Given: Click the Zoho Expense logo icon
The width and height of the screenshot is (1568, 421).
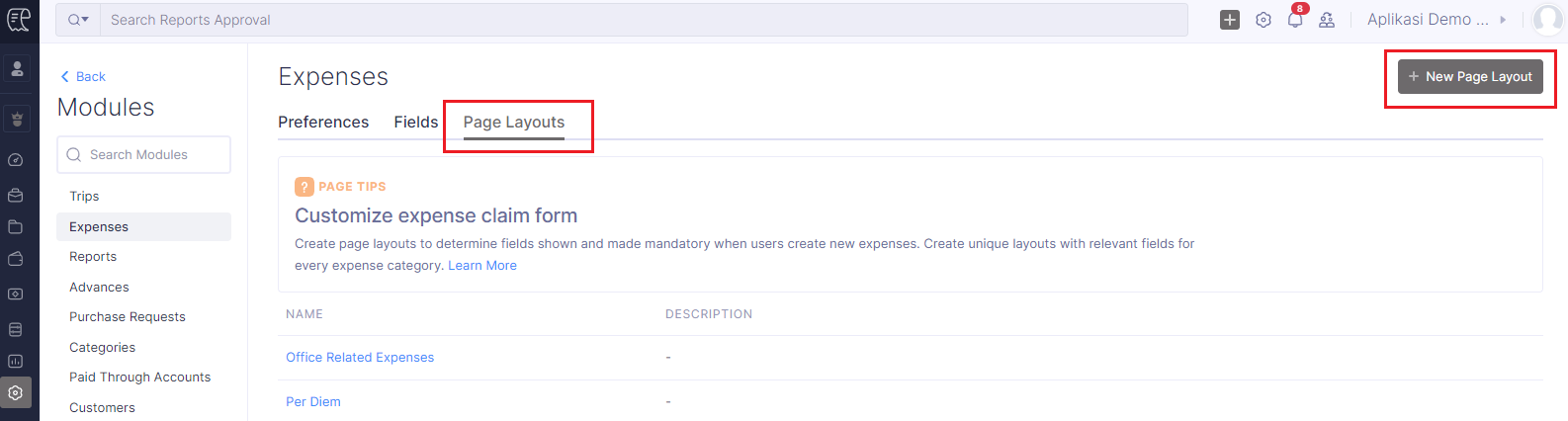Looking at the screenshot, I should coord(19,20).
